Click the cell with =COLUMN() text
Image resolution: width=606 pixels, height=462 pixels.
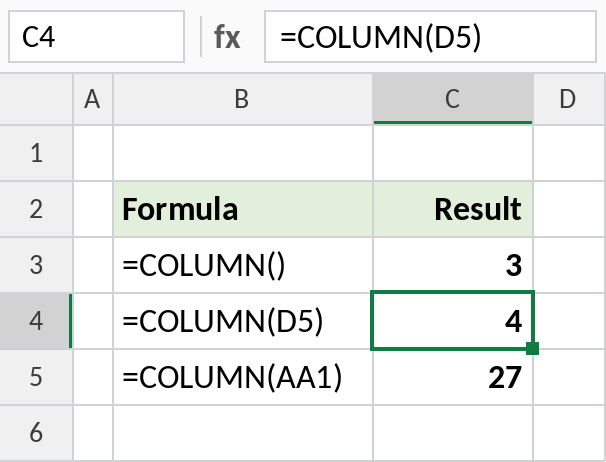[x=243, y=265]
